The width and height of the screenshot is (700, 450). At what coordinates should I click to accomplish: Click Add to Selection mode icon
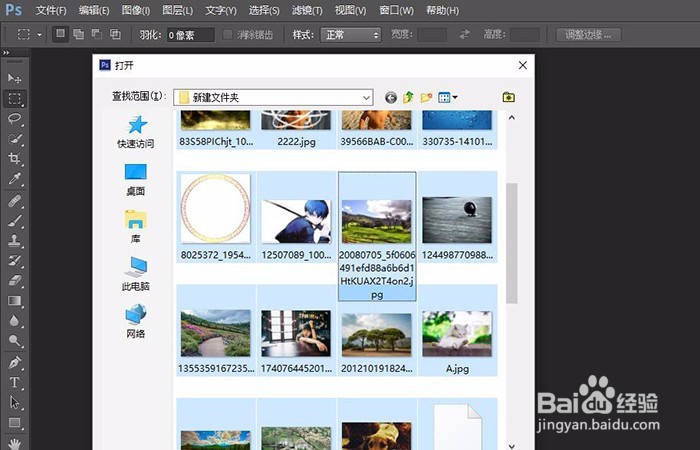79,34
